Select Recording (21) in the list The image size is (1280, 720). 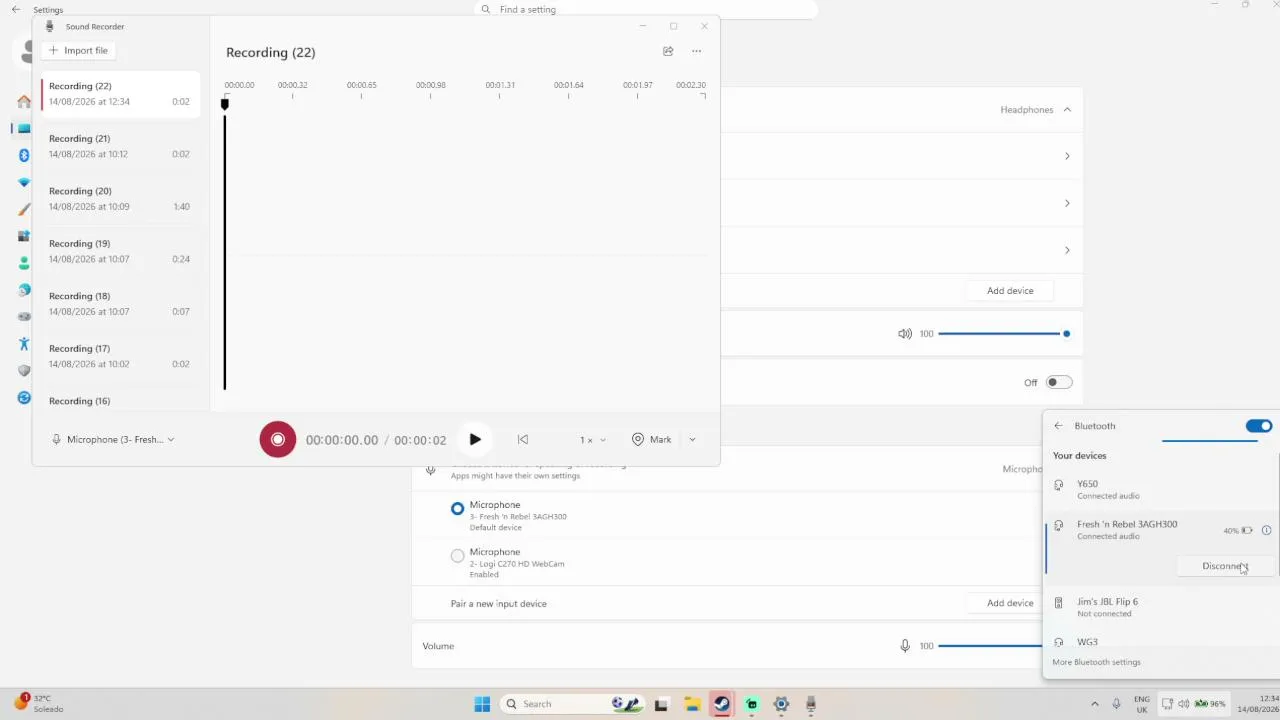(x=120, y=146)
